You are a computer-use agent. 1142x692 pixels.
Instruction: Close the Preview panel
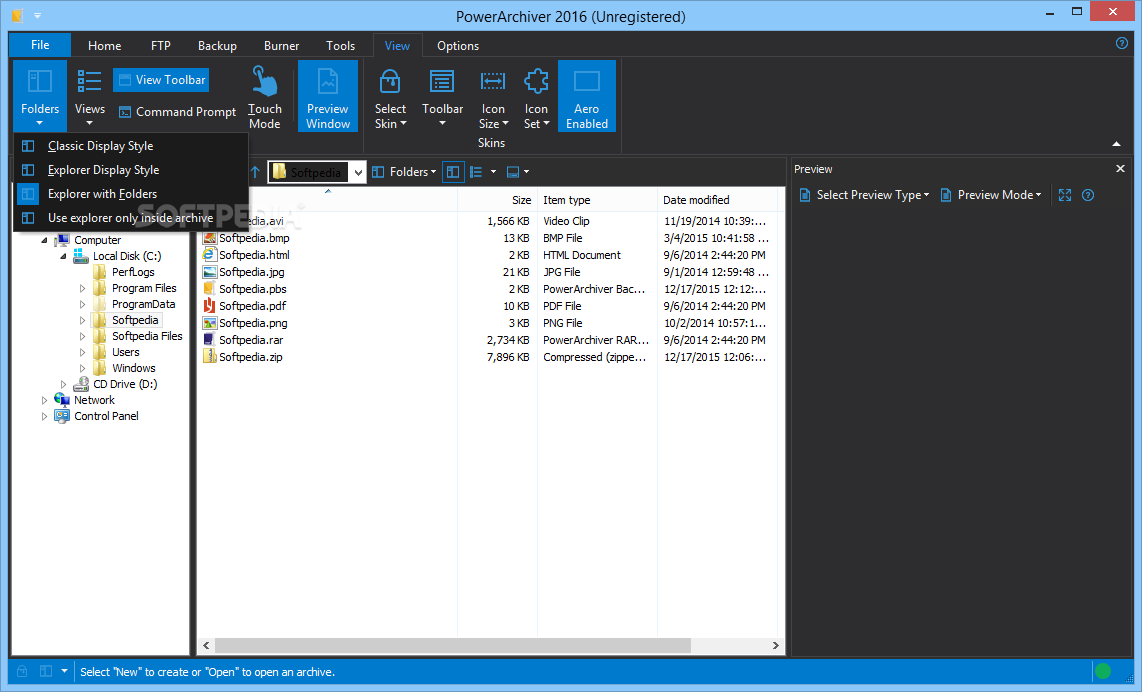coord(1120,169)
